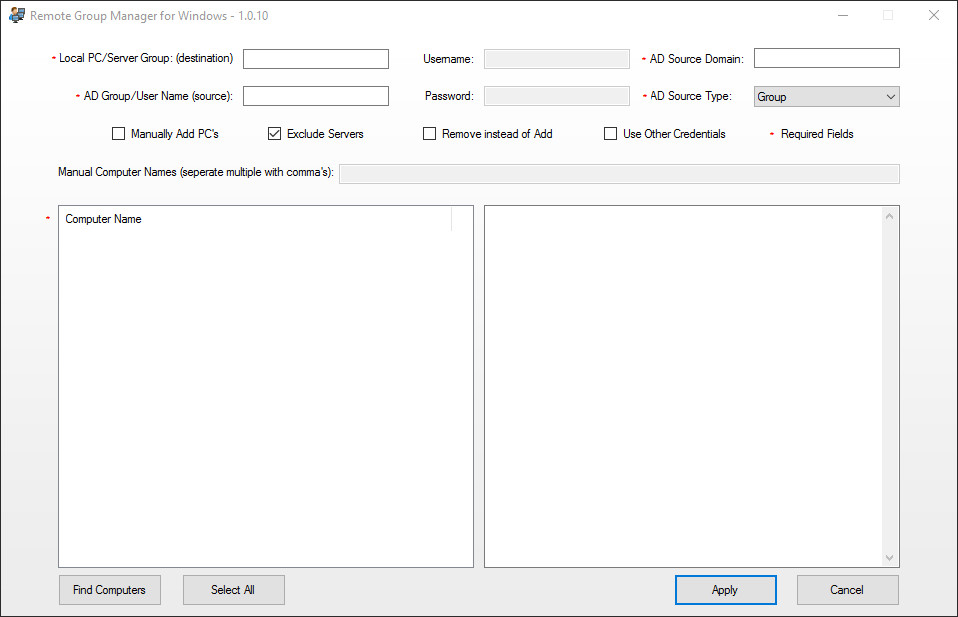Click the Apply button
The height and width of the screenshot is (617, 958).
(726, 590)
